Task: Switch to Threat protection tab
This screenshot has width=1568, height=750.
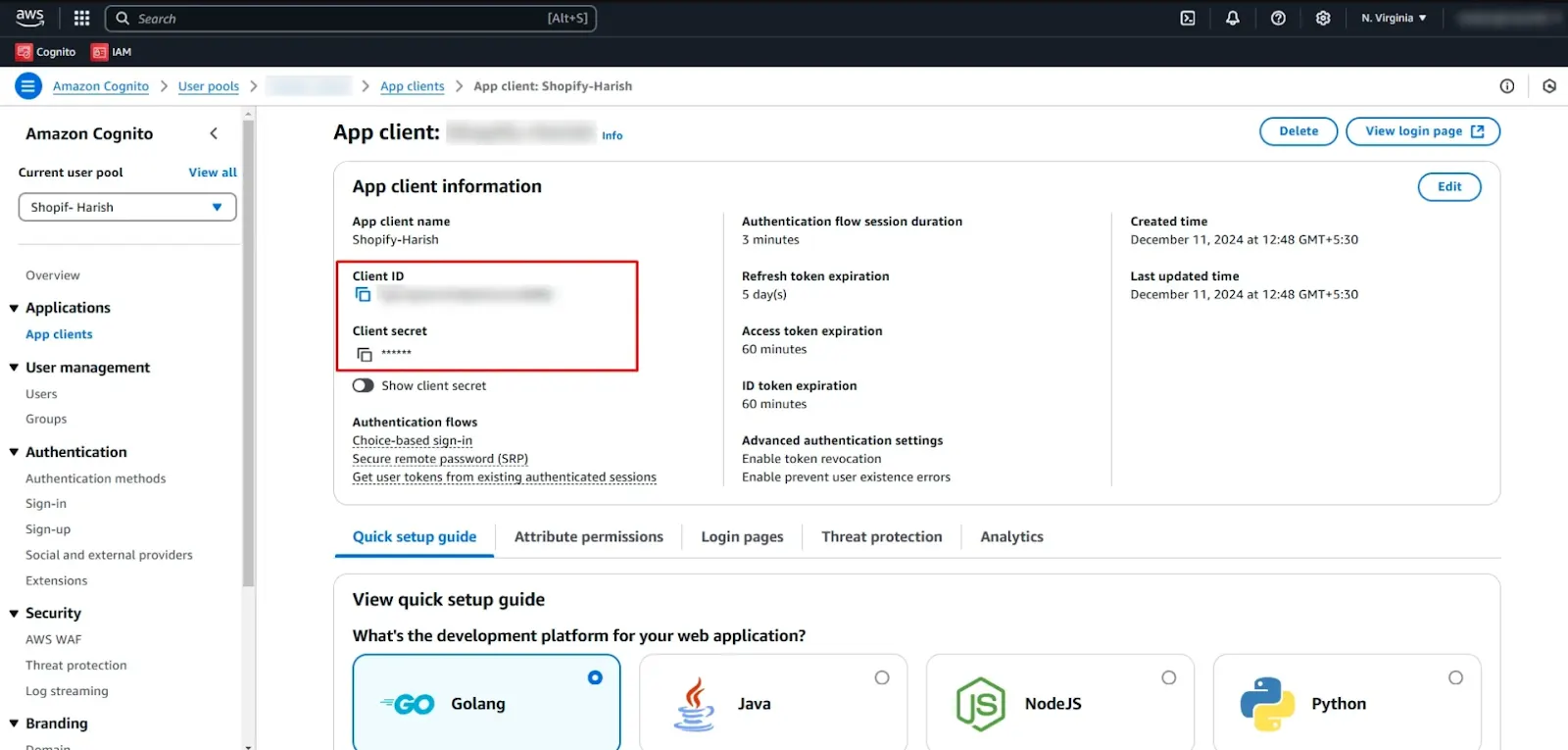Action: point(882,537)
